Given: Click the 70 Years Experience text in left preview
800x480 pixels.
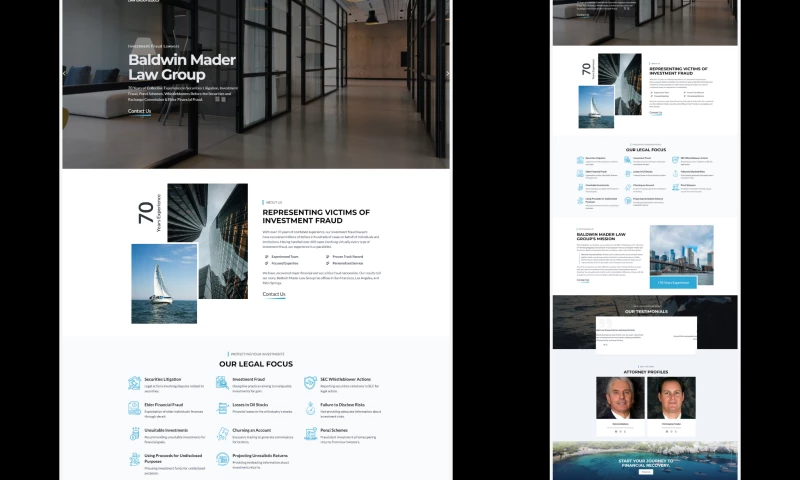Looking at the screenshot, I should 149,213.
